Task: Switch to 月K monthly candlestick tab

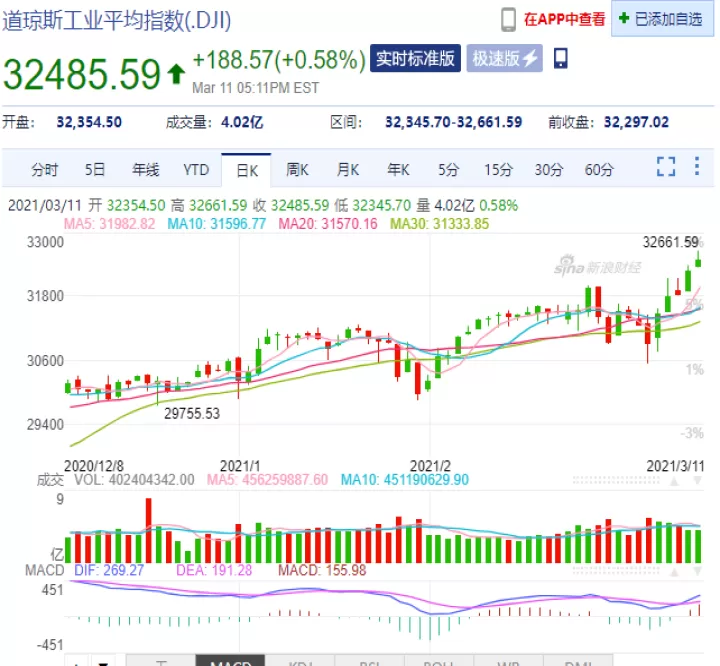Action: (x=348, y=170)
